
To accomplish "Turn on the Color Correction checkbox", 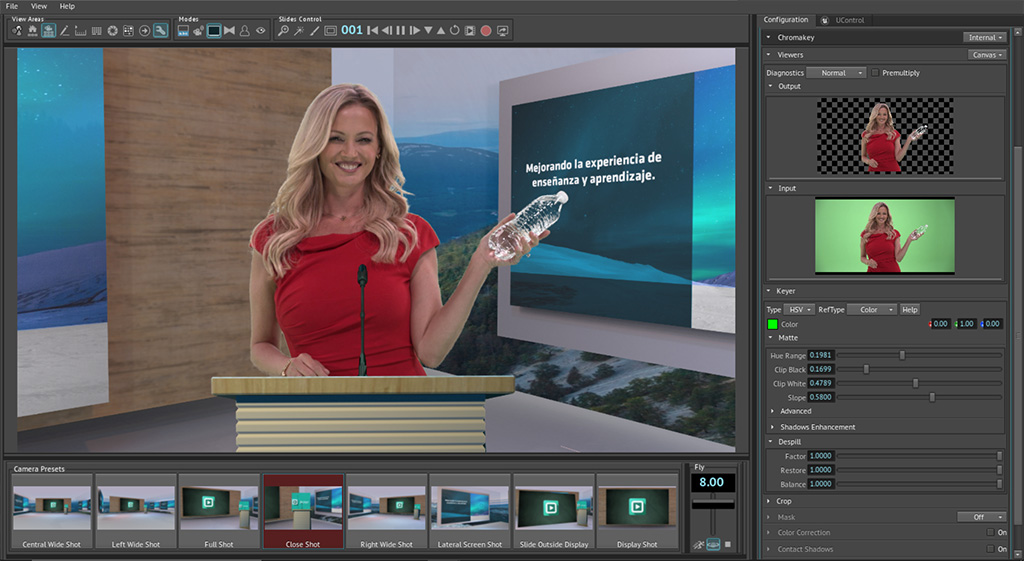I will click(x=989, y=533).
